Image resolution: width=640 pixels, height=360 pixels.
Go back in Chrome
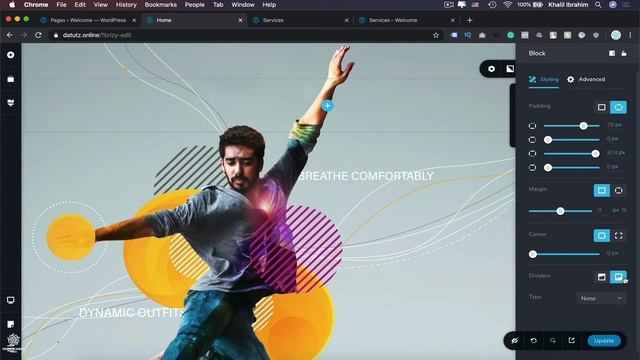pos(10,35)
